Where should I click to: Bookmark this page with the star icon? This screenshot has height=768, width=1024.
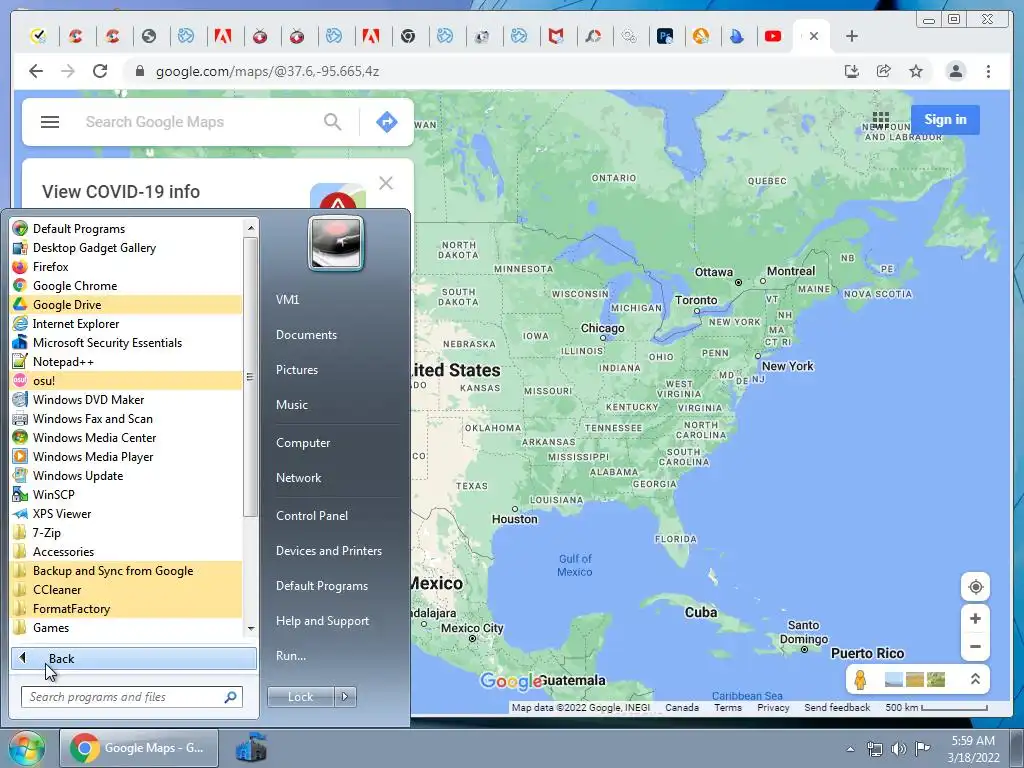[x=916, y=71]
